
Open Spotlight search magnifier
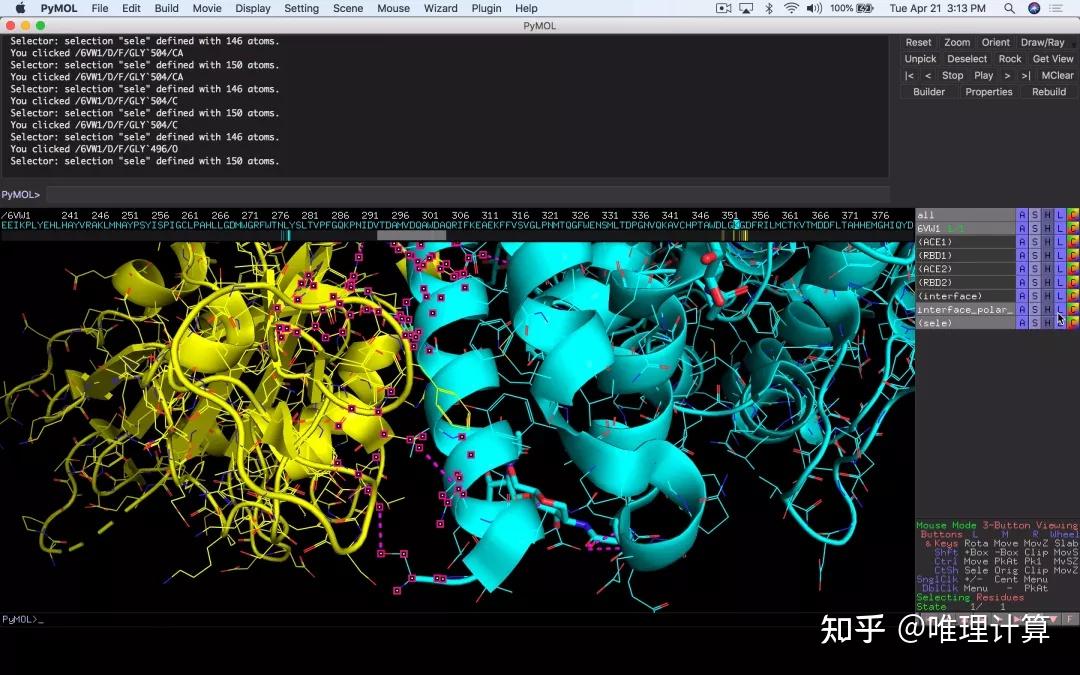[x=1009, y=8]
